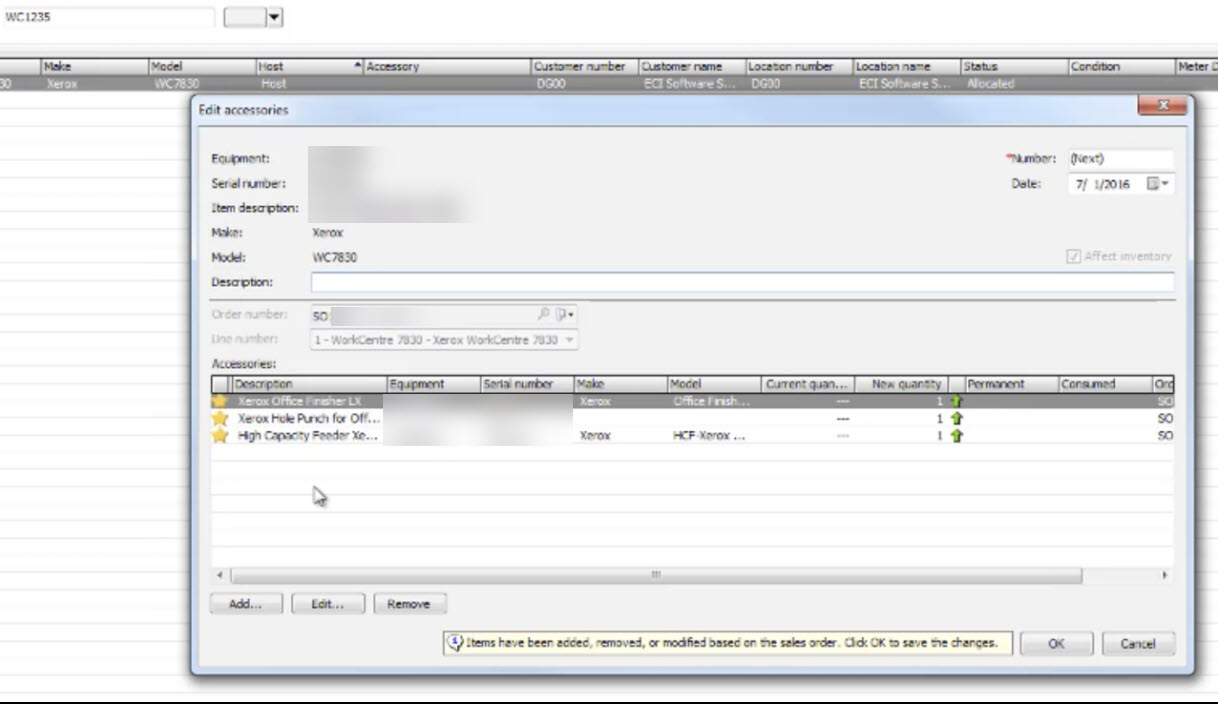This screenshot has height=704, width=1218.
Task: Click the Edit... button
Action: coord(328,604)
